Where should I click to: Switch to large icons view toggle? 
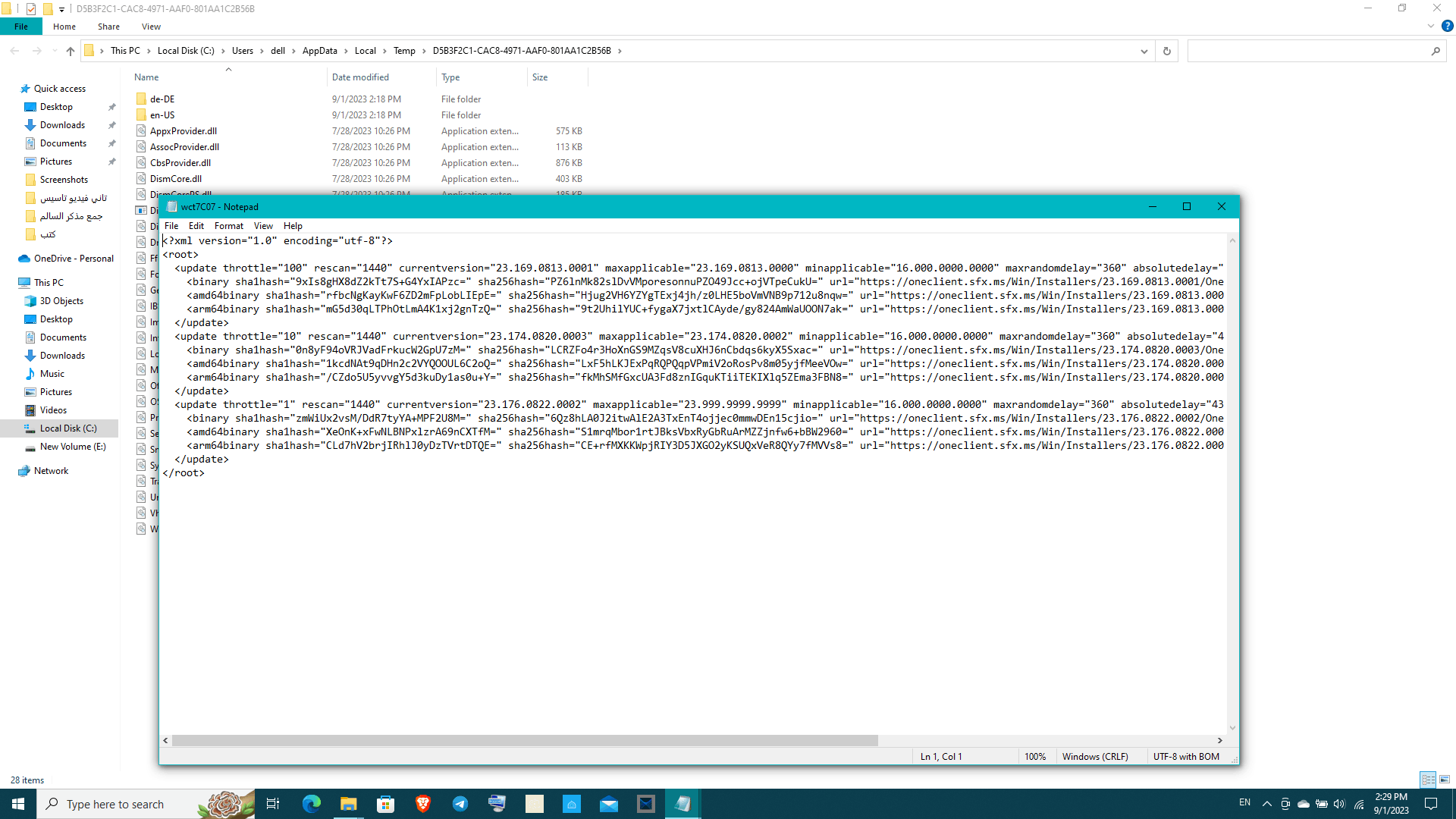coord(1445,780)
